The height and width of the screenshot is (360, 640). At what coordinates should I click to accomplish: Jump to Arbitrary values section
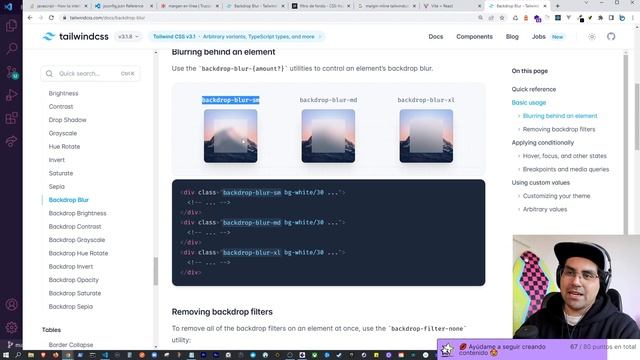click(545, 209)
